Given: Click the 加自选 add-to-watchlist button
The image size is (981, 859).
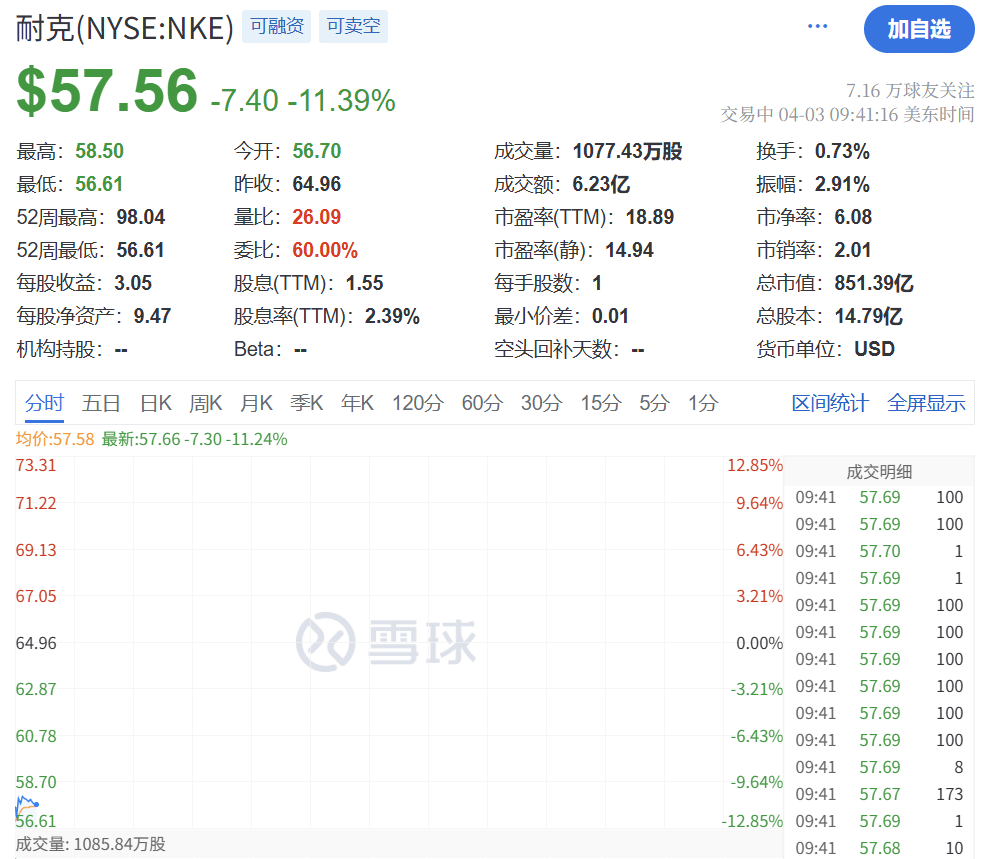Looking at the screenshot, I should (x=919, y=29).
